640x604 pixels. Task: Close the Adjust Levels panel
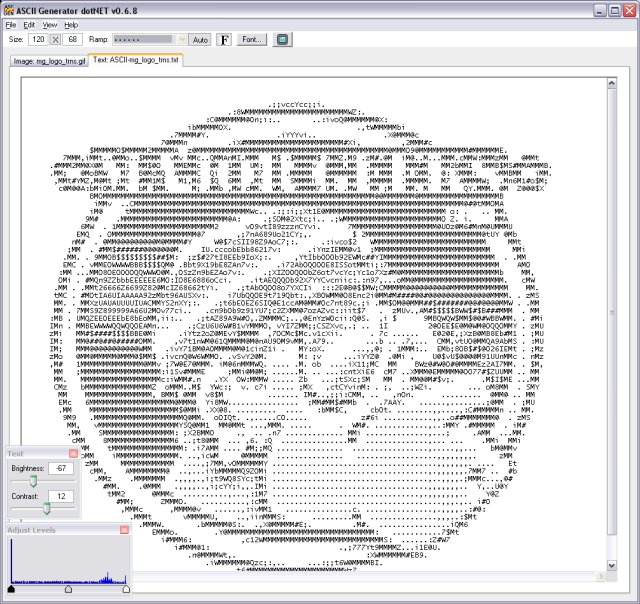124,530
